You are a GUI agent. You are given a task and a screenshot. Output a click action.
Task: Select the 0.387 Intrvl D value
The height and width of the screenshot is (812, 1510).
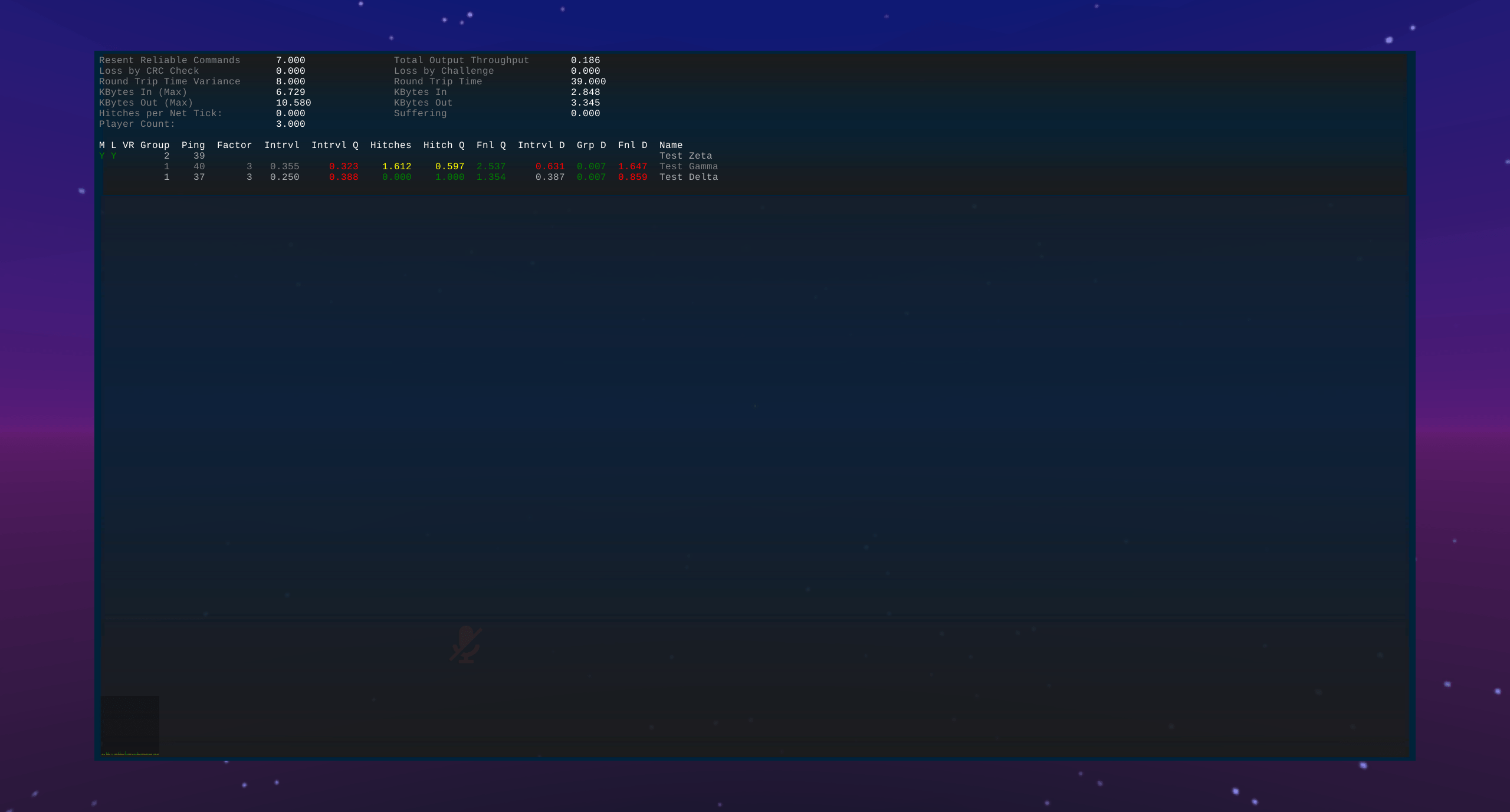pyautogui.click(x=550, y=177)
